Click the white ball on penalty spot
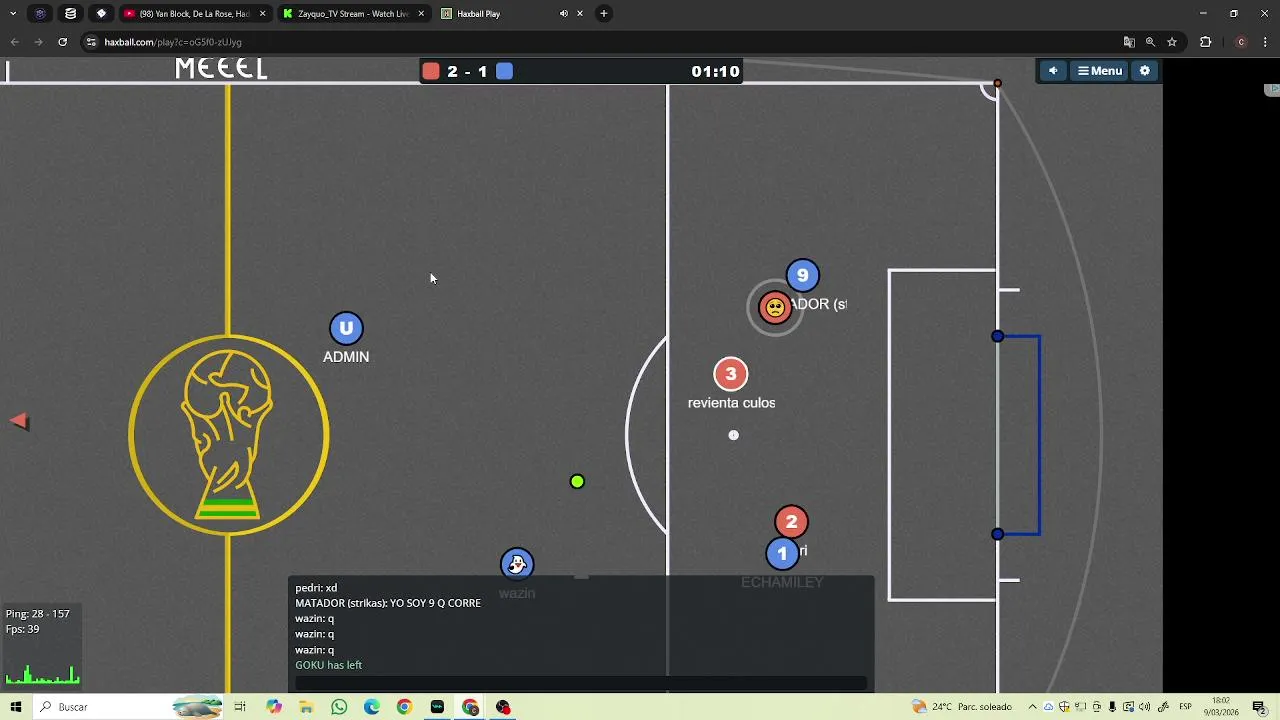 coord(733,435)
